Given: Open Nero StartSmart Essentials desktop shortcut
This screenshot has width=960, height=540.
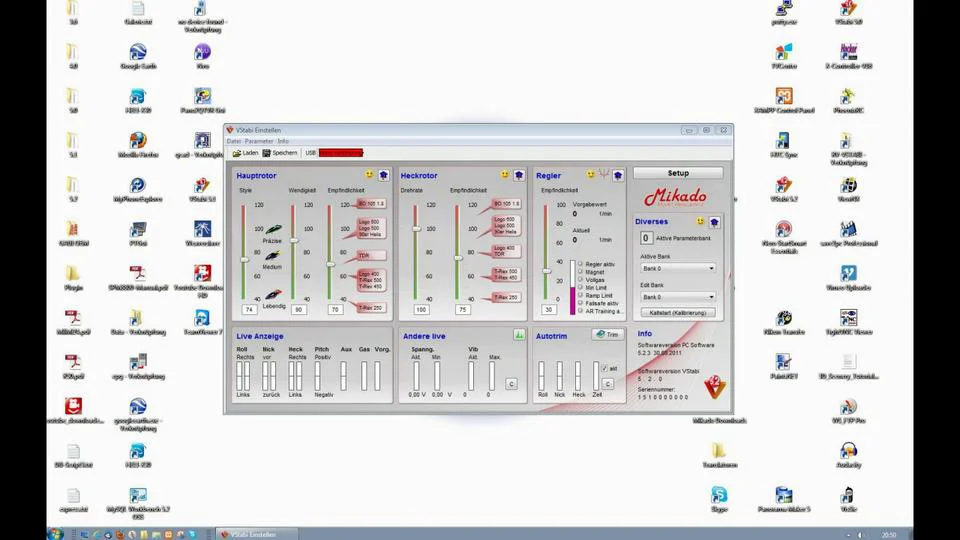Looking at the screenshot, I should [x=784, y=238].
